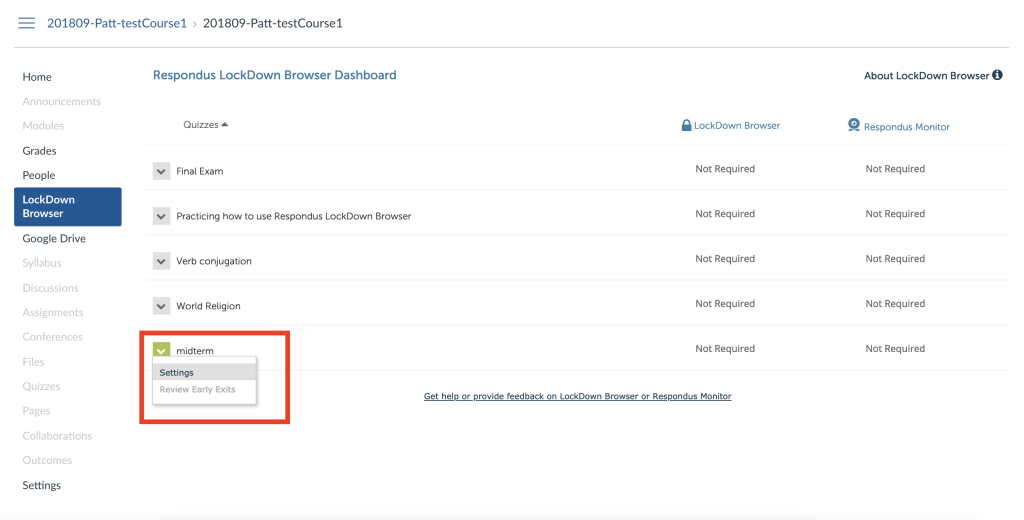The height and width of the screenshot is (520, 1024).
Task: Open Syllabus in course navigation
Action: point(42,263)
